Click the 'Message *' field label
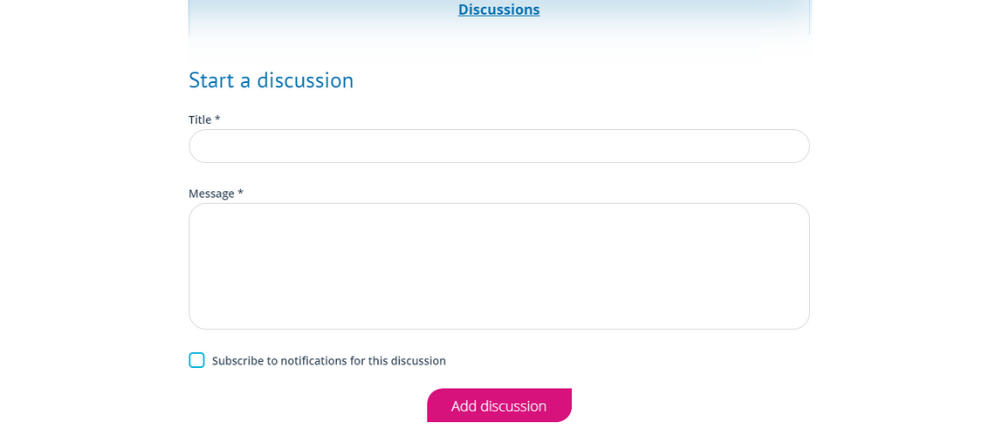This screenshot has height=429, width=1000. coord(216,194)
